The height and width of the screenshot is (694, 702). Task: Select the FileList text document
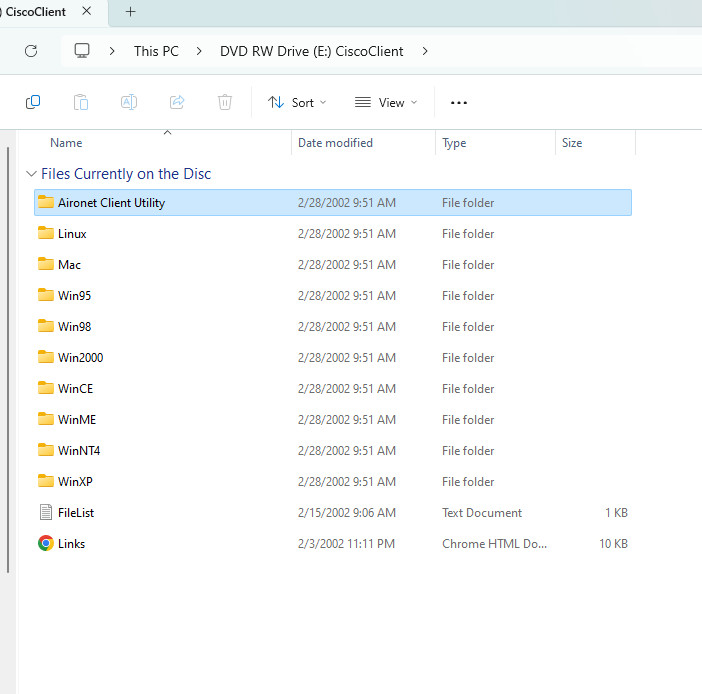point(333,513)
